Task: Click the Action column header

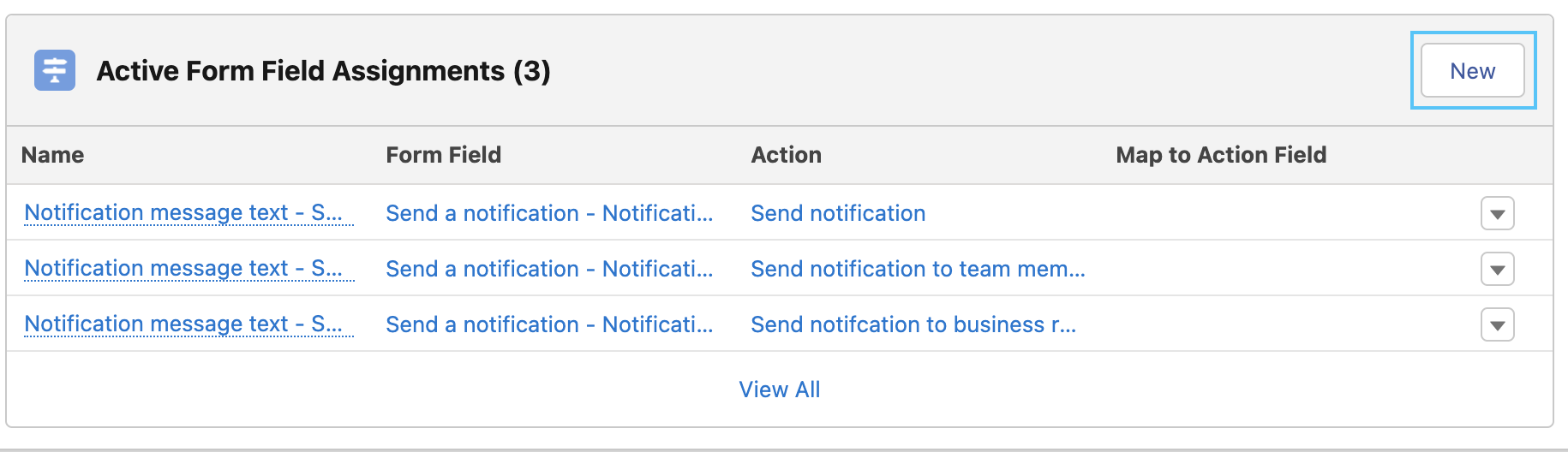Action: pos(787,155)
